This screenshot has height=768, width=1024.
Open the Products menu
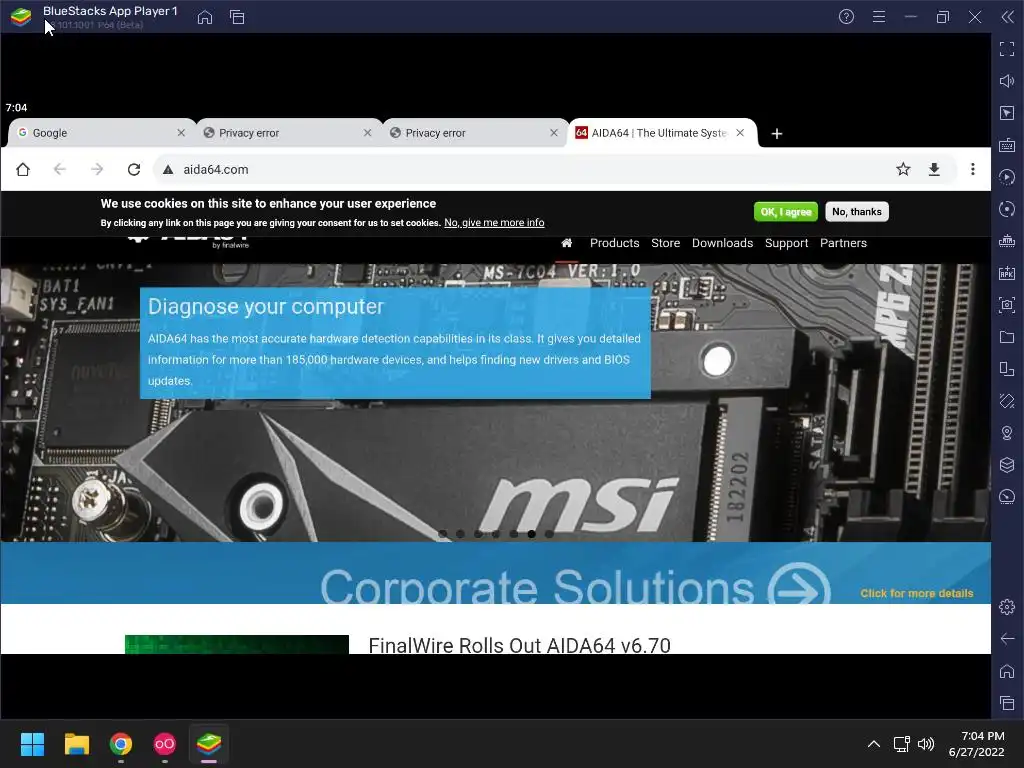pyautogui.click(x=615, y=243)
